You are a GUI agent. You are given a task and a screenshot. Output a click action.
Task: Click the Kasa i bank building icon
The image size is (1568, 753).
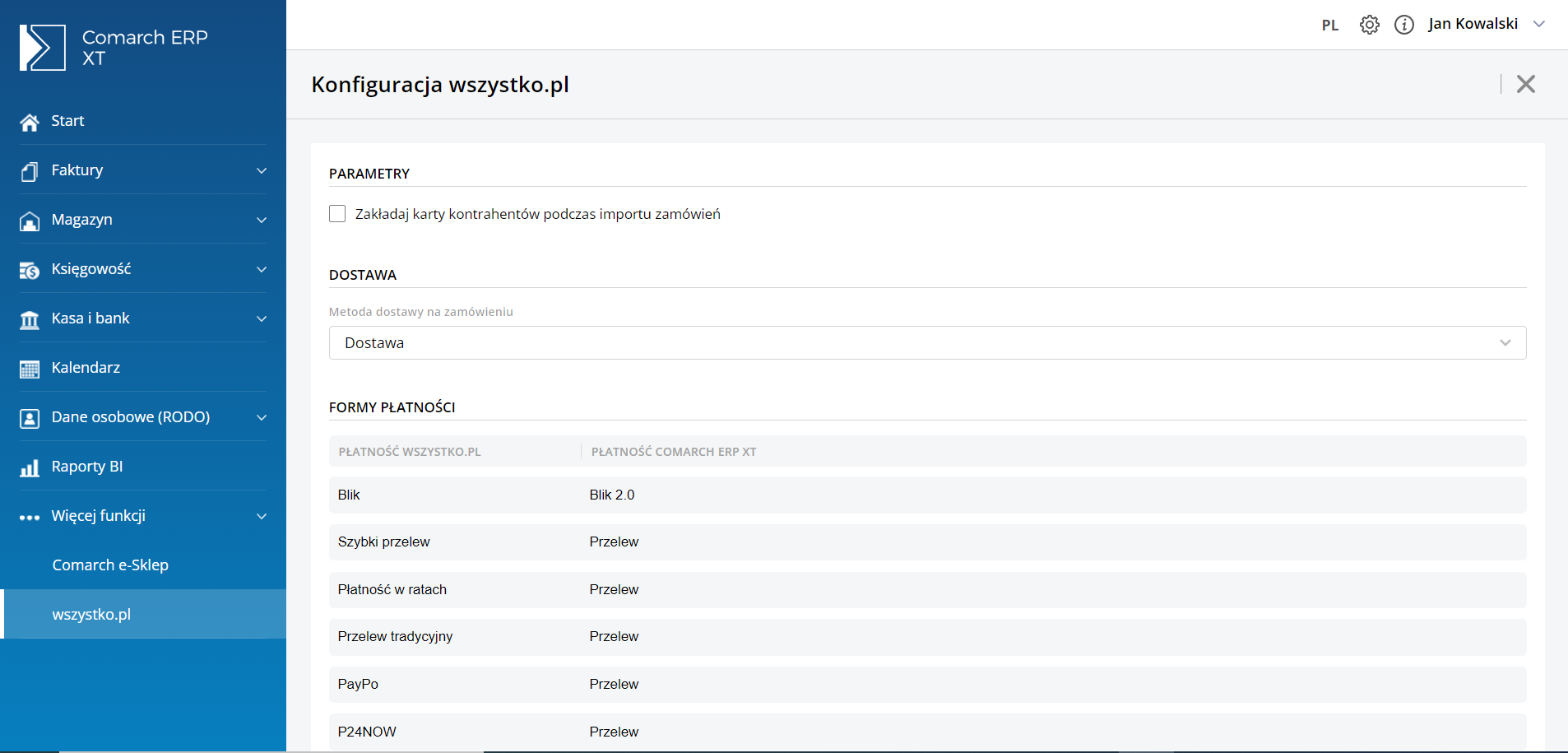(x=30, y=319)
